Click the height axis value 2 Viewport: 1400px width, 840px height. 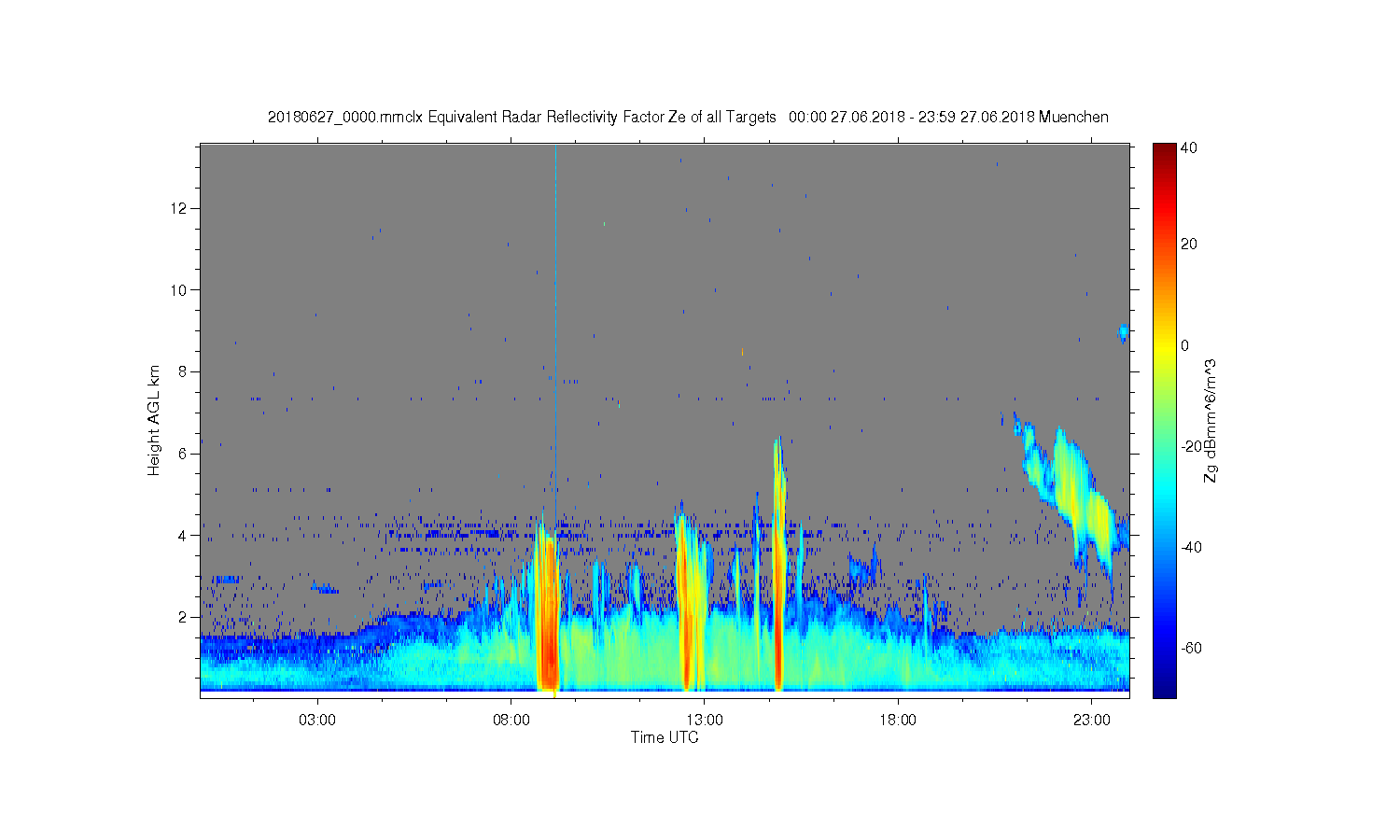[182, 618]
